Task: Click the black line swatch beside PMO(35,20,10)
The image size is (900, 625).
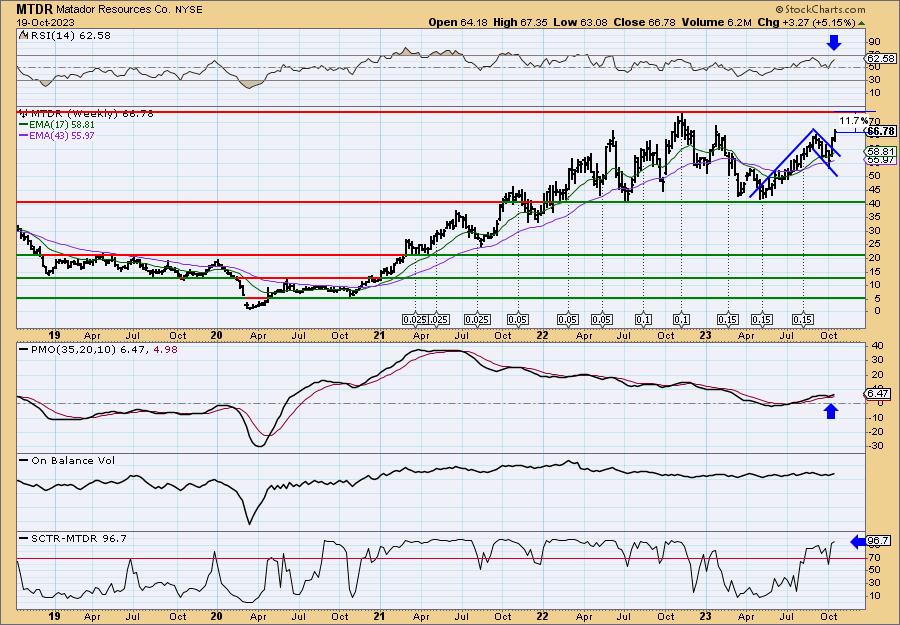Action: [24, 350]
